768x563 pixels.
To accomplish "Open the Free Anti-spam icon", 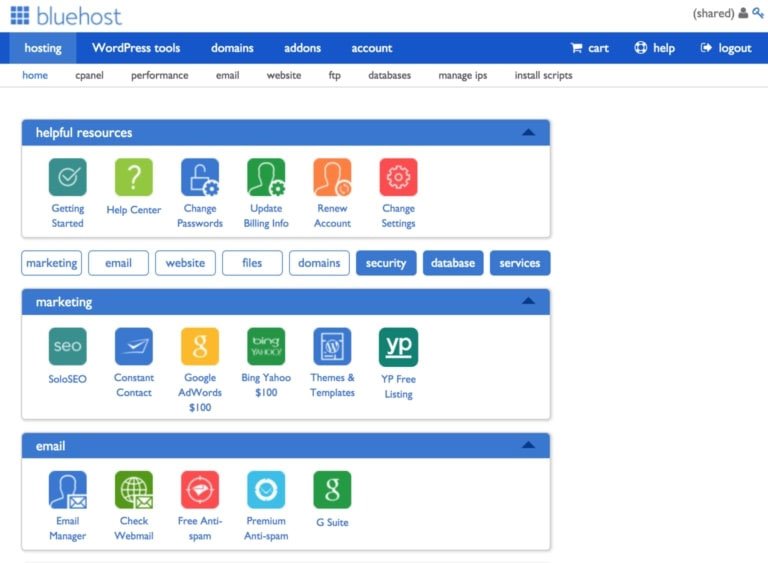I will (200, 490).
